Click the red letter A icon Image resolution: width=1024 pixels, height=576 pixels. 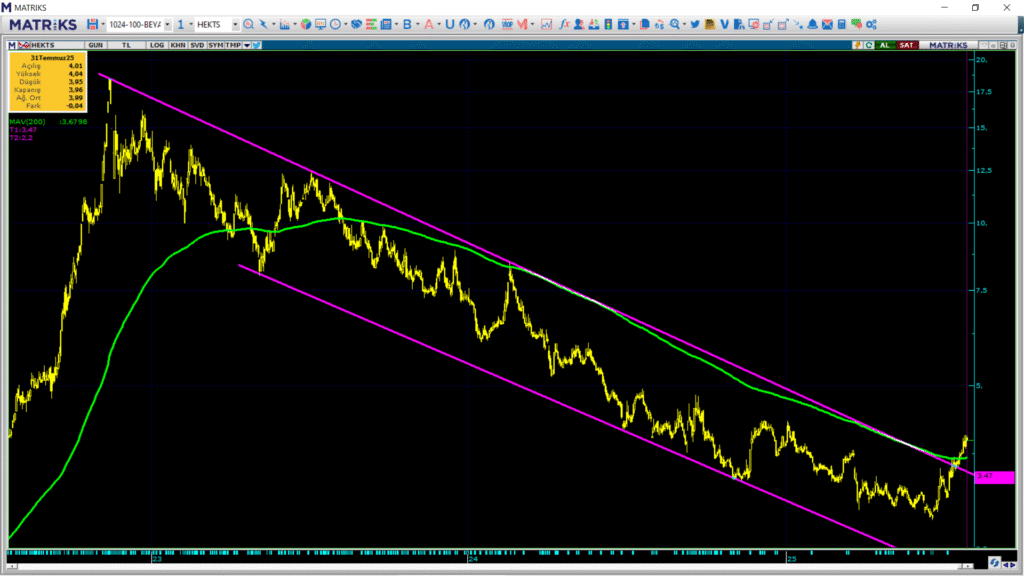428,24
